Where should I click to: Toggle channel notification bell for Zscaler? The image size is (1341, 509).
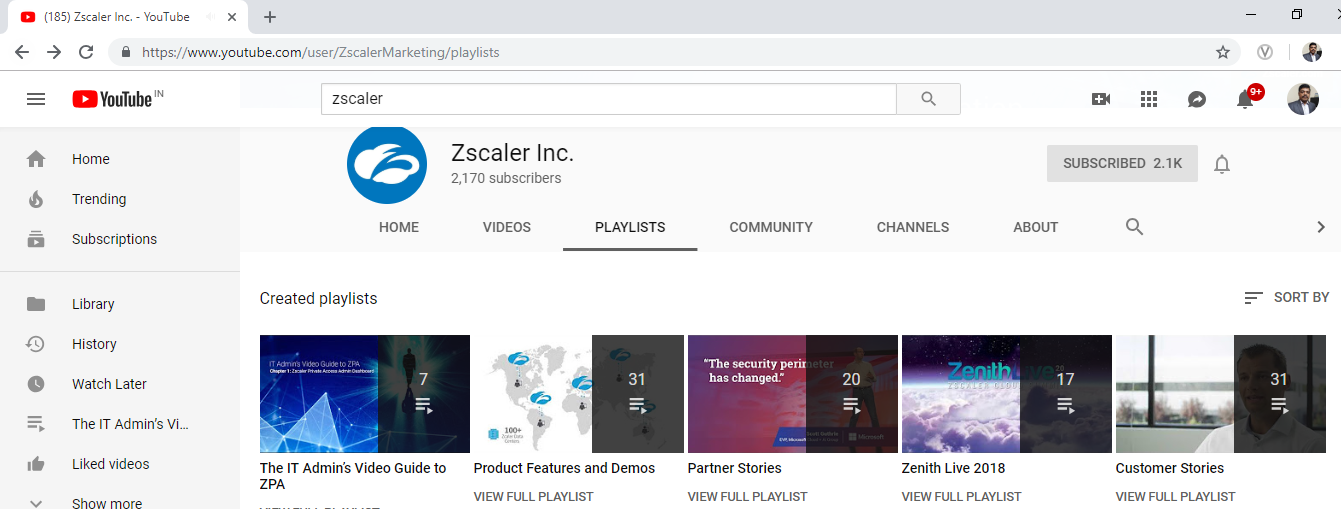coord(1221,164)
